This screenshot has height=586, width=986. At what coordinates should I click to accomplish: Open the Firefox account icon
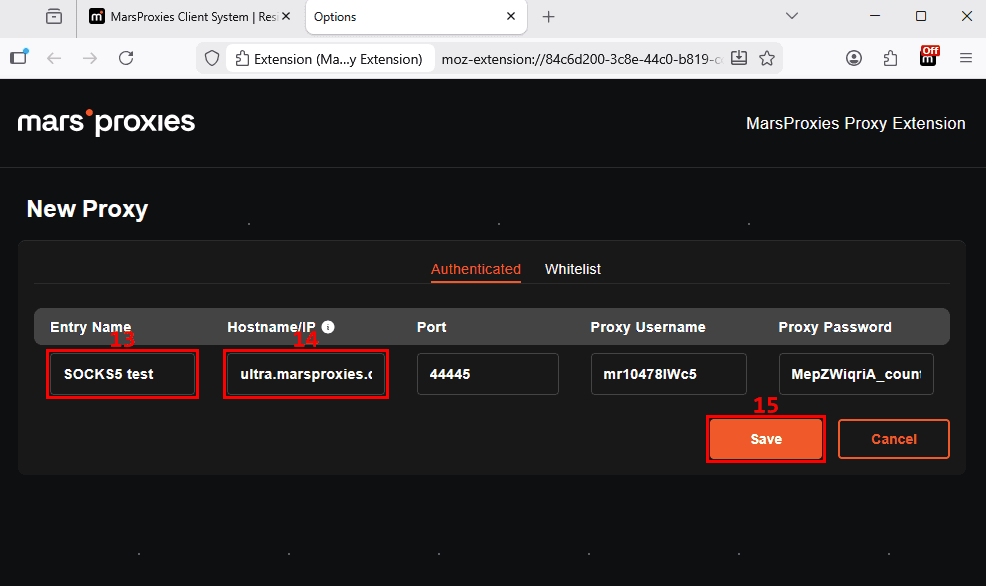coord(853,58)
